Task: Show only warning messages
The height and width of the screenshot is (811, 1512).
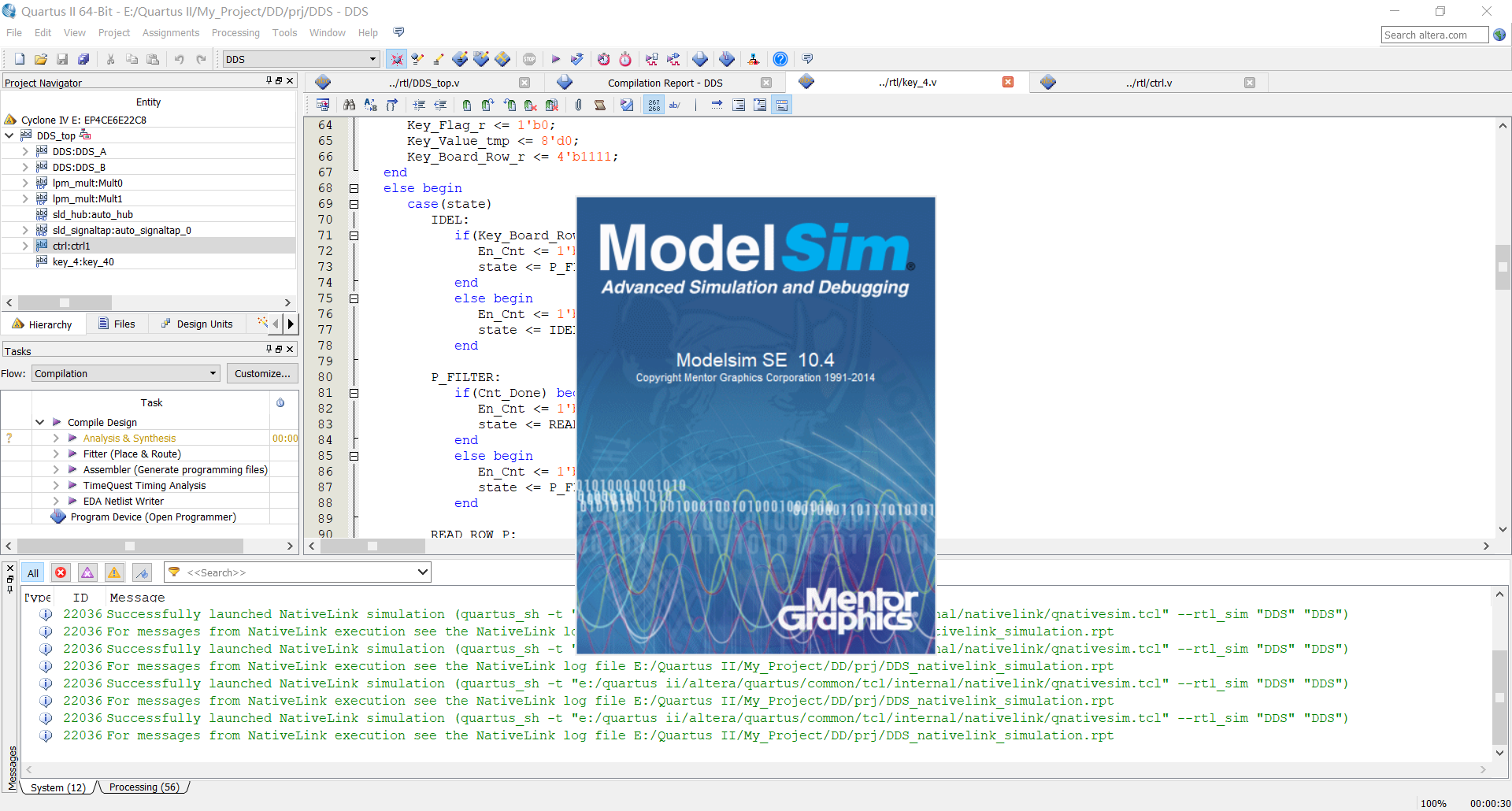Action: (x=113, y=572)
